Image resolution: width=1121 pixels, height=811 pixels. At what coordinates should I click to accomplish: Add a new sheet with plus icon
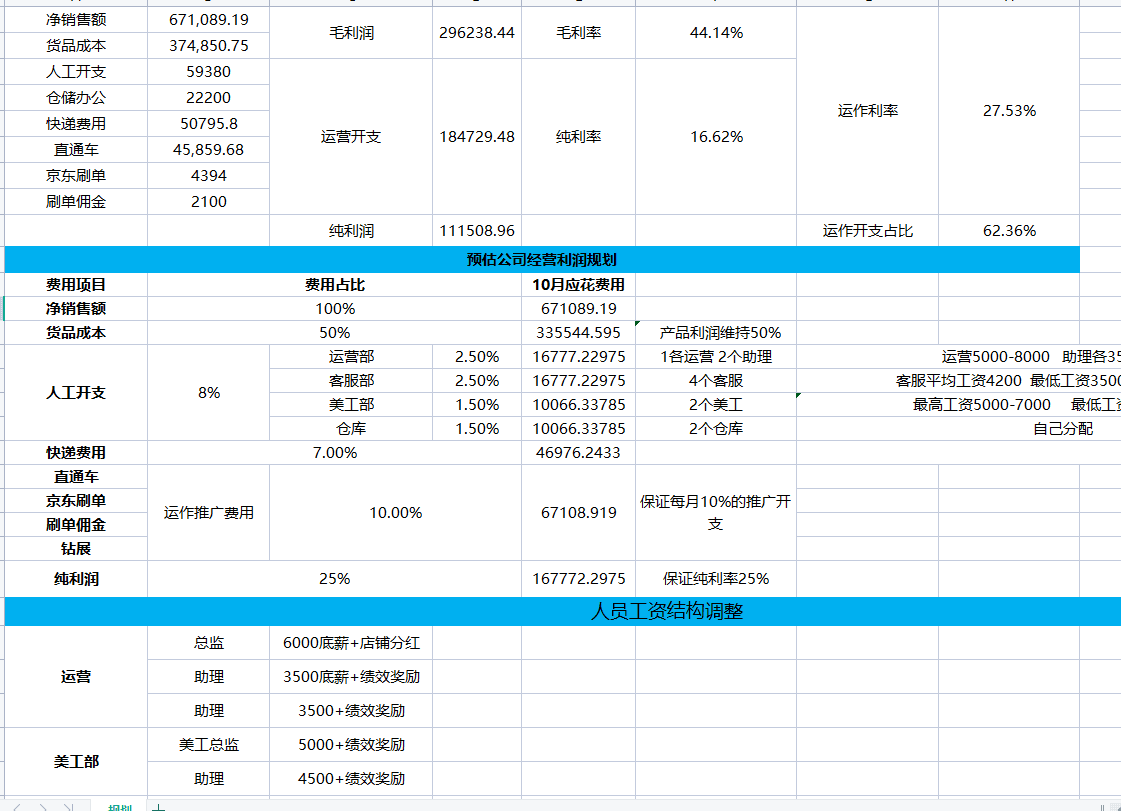click(159, 807)
